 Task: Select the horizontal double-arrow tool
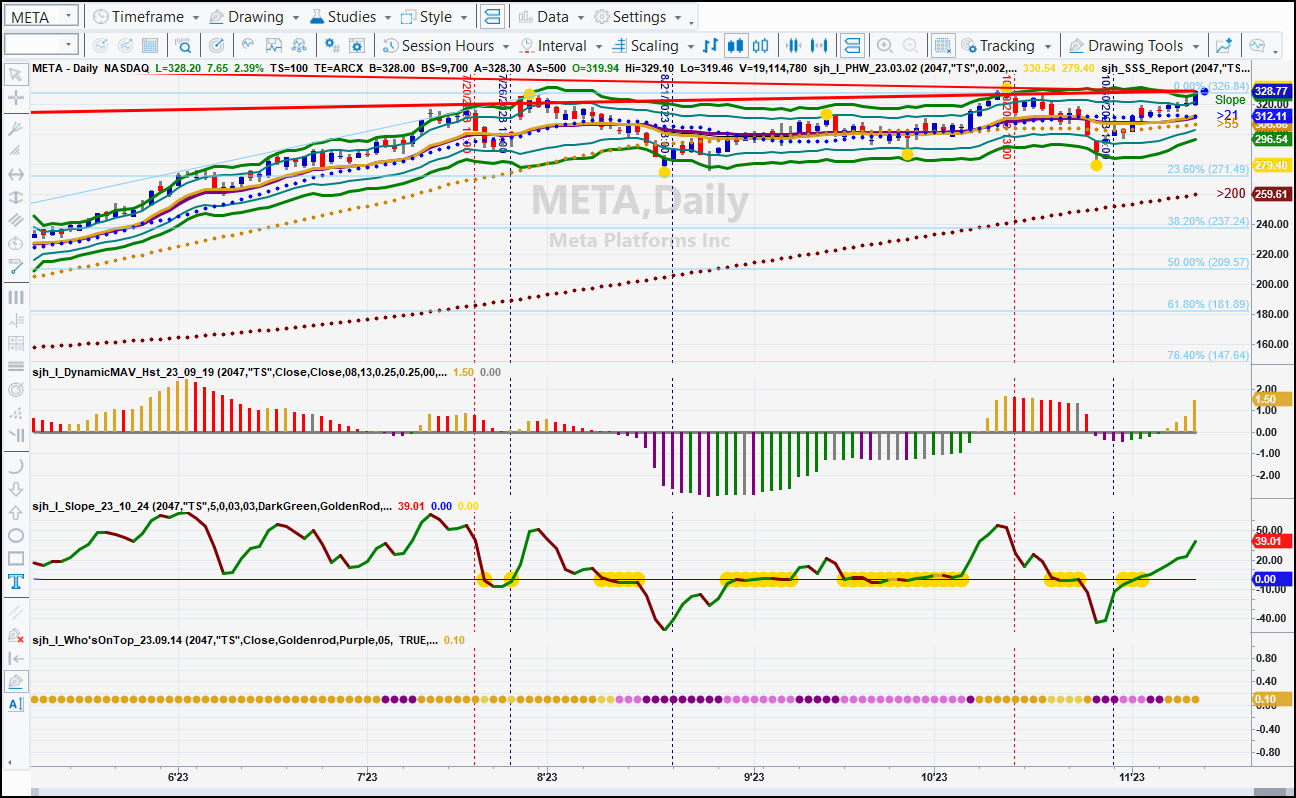pos(15,174)
